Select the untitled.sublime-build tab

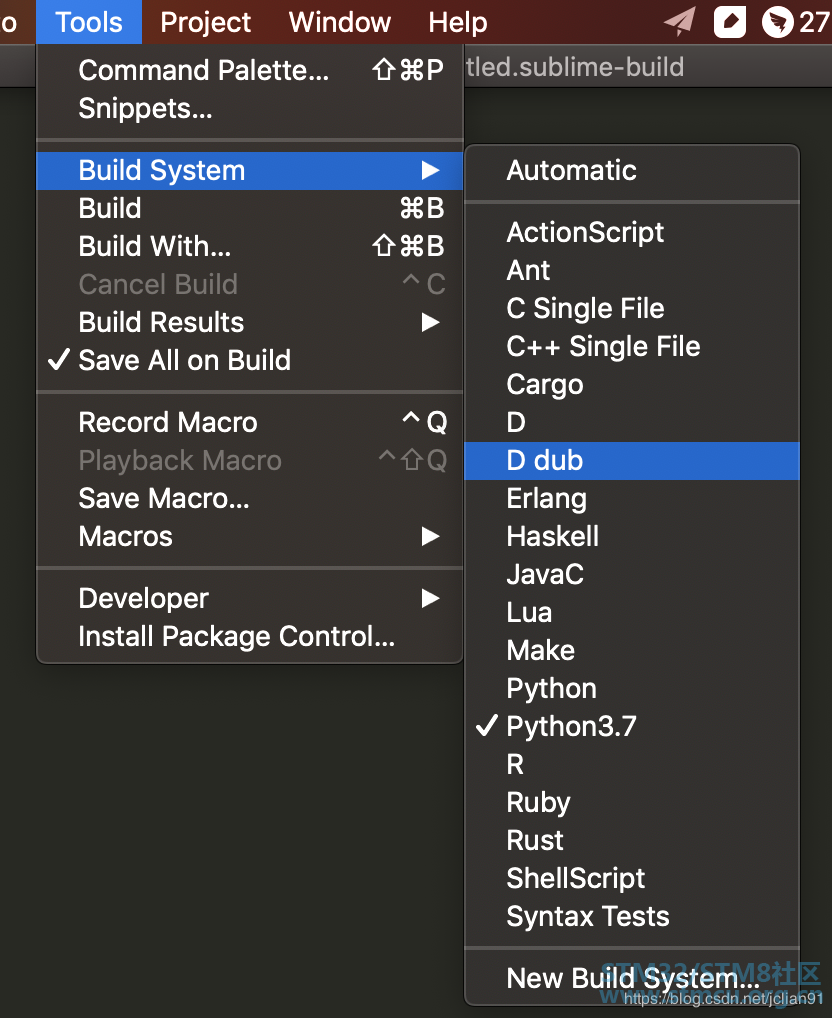click(575, 67)
